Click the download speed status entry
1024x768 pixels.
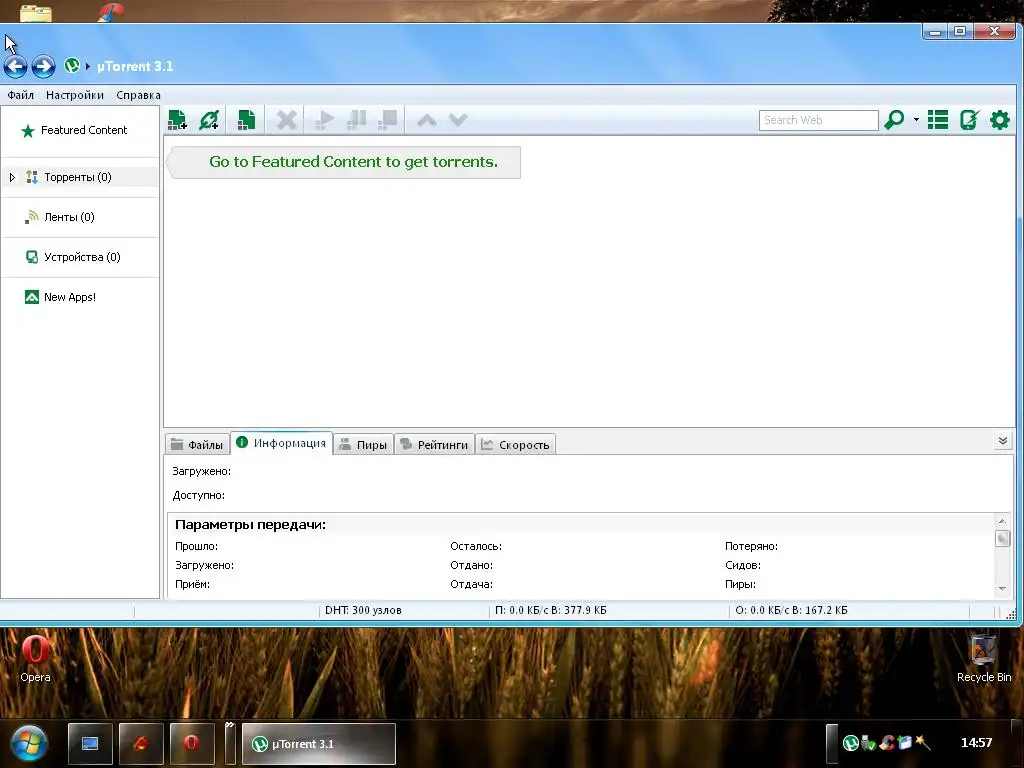[551, 611]
